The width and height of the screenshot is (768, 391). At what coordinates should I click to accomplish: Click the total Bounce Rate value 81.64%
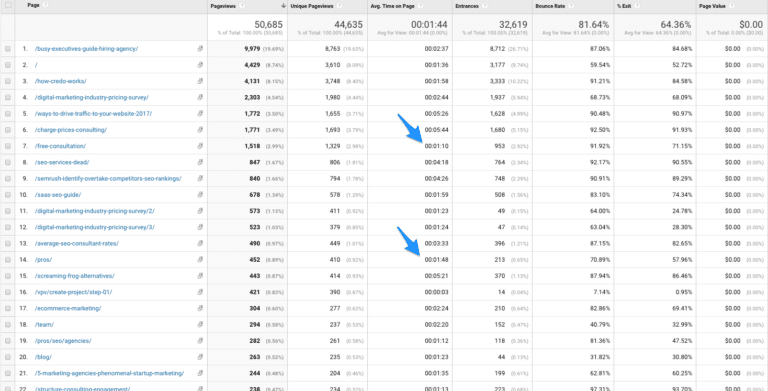click(x=593, y=24)
